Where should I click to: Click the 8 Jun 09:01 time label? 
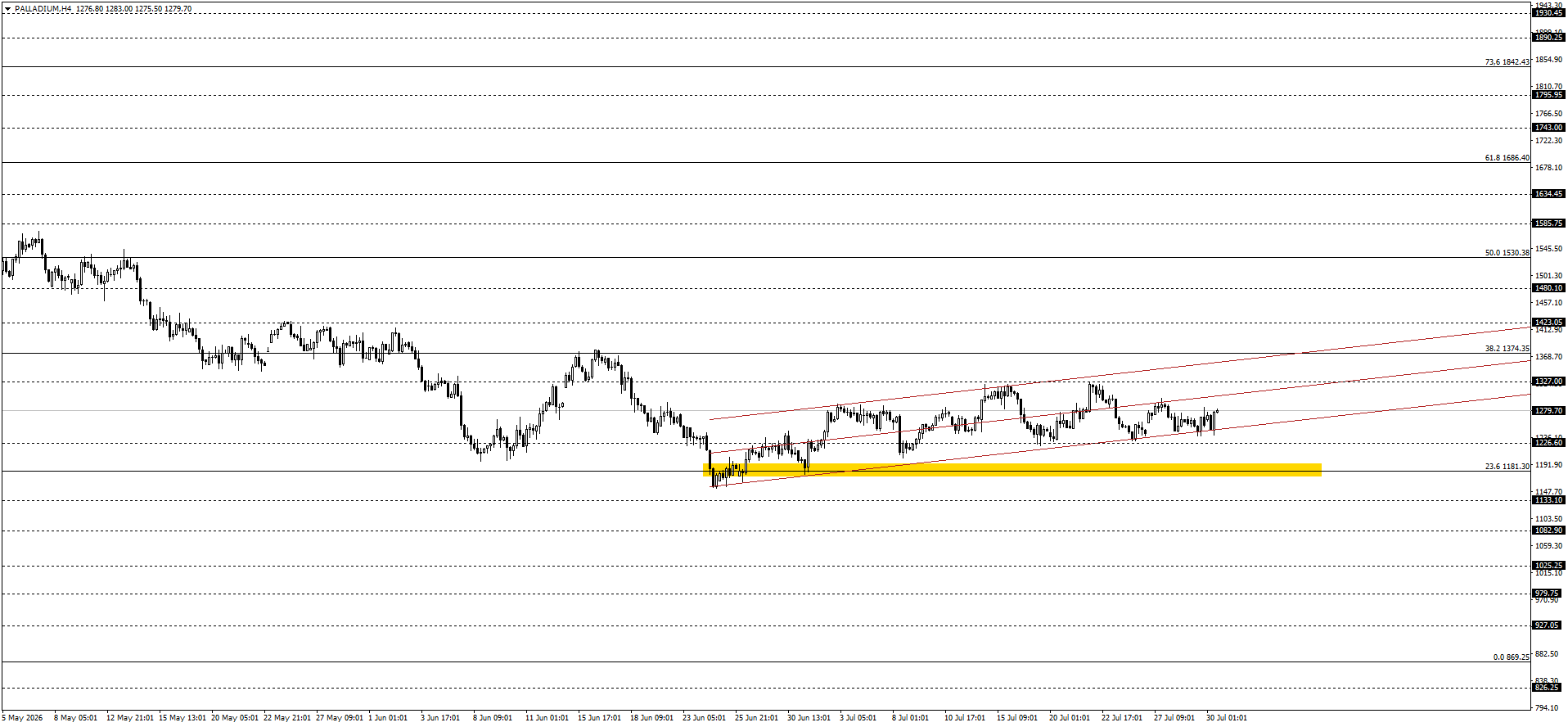coord(492,718)
